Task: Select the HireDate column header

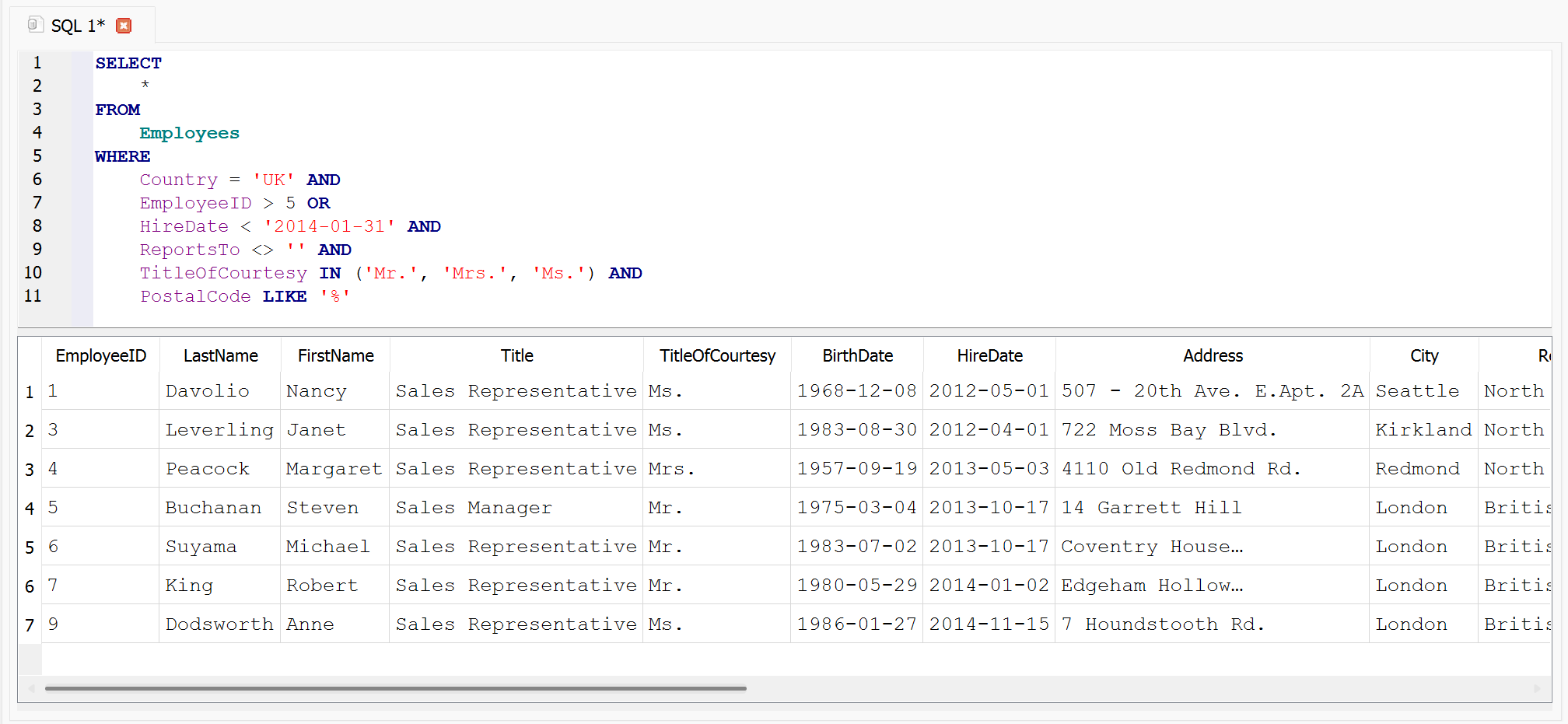Action: 989,356
